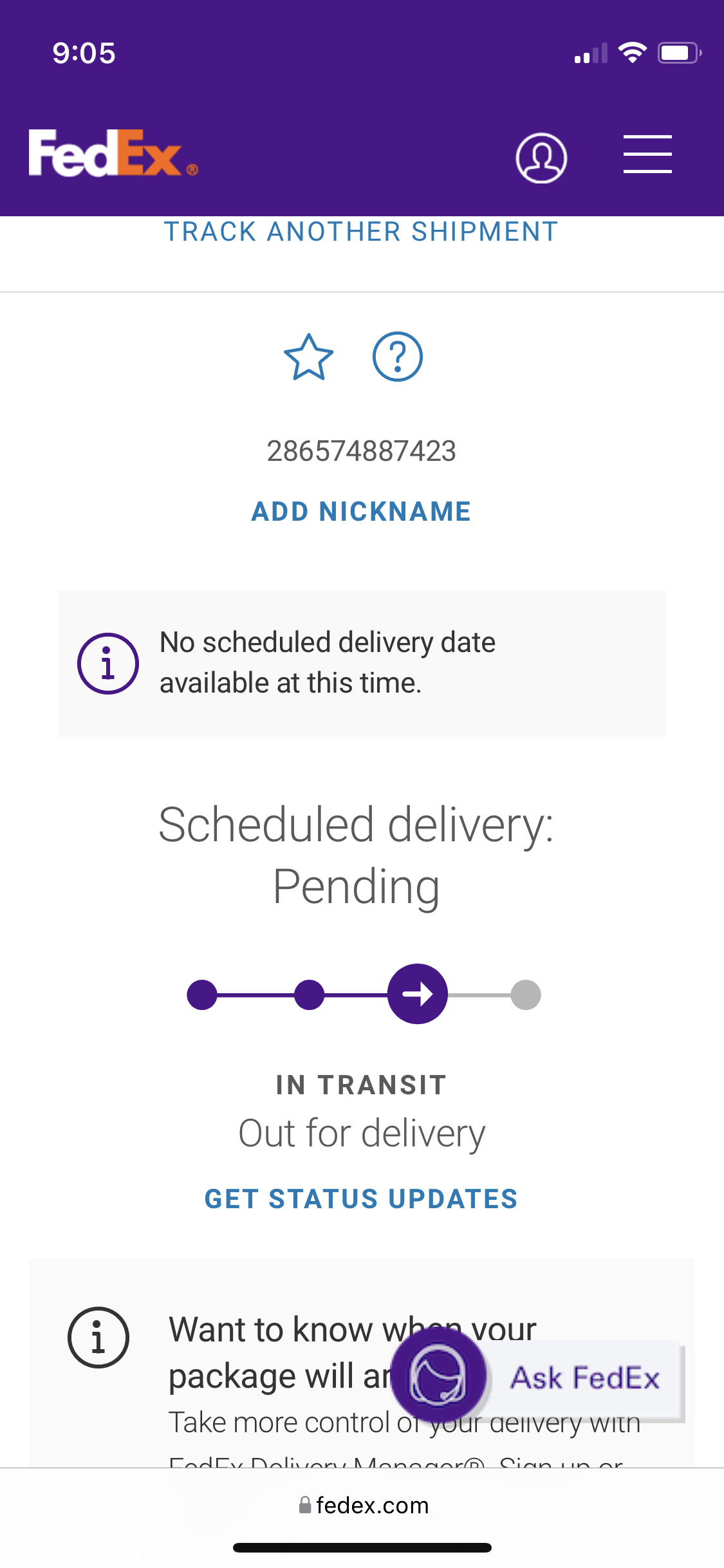Select tracking number 286574887423
Screen dimensions: 724x1568
click(361, 451)
